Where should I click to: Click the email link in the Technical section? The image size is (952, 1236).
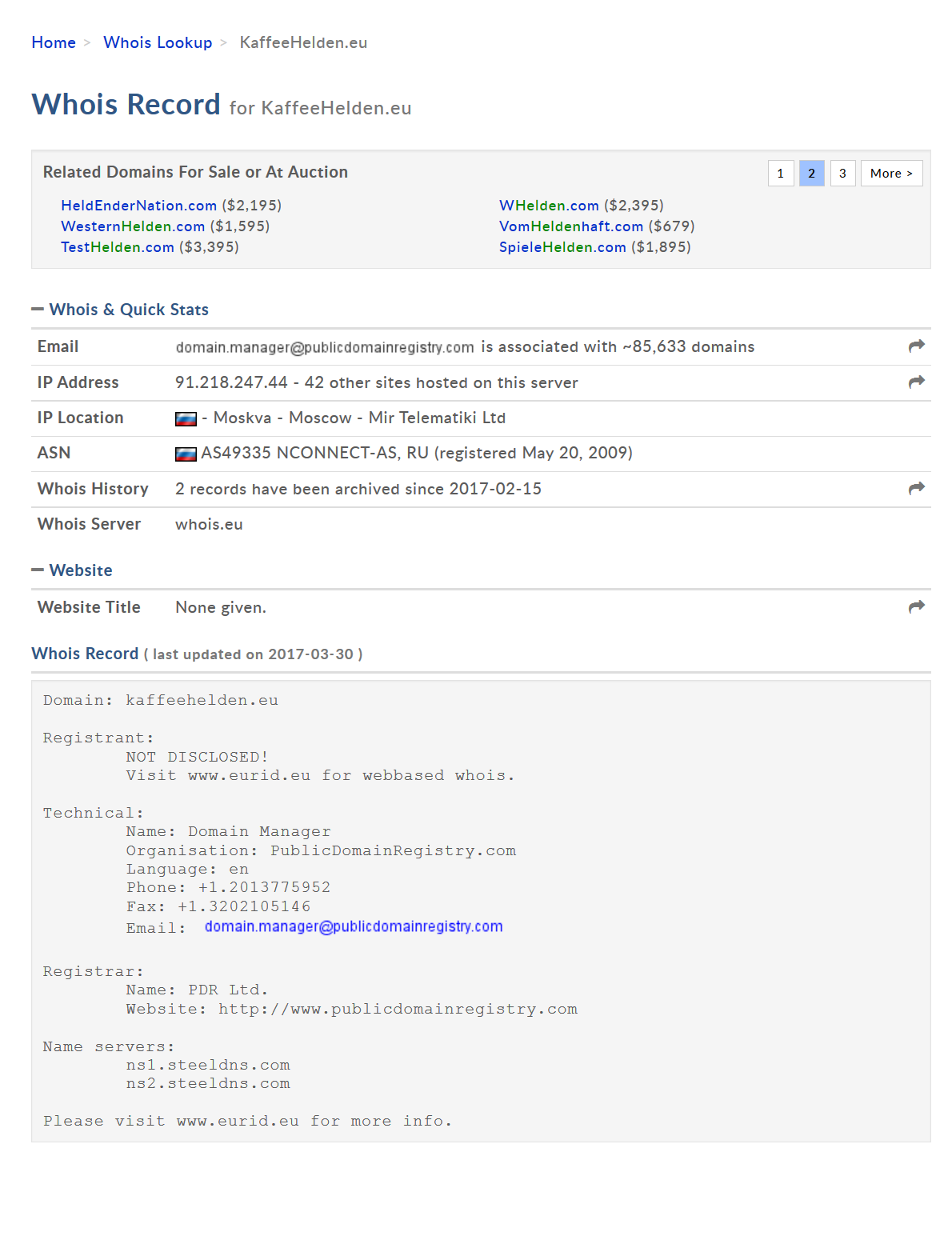354,926
